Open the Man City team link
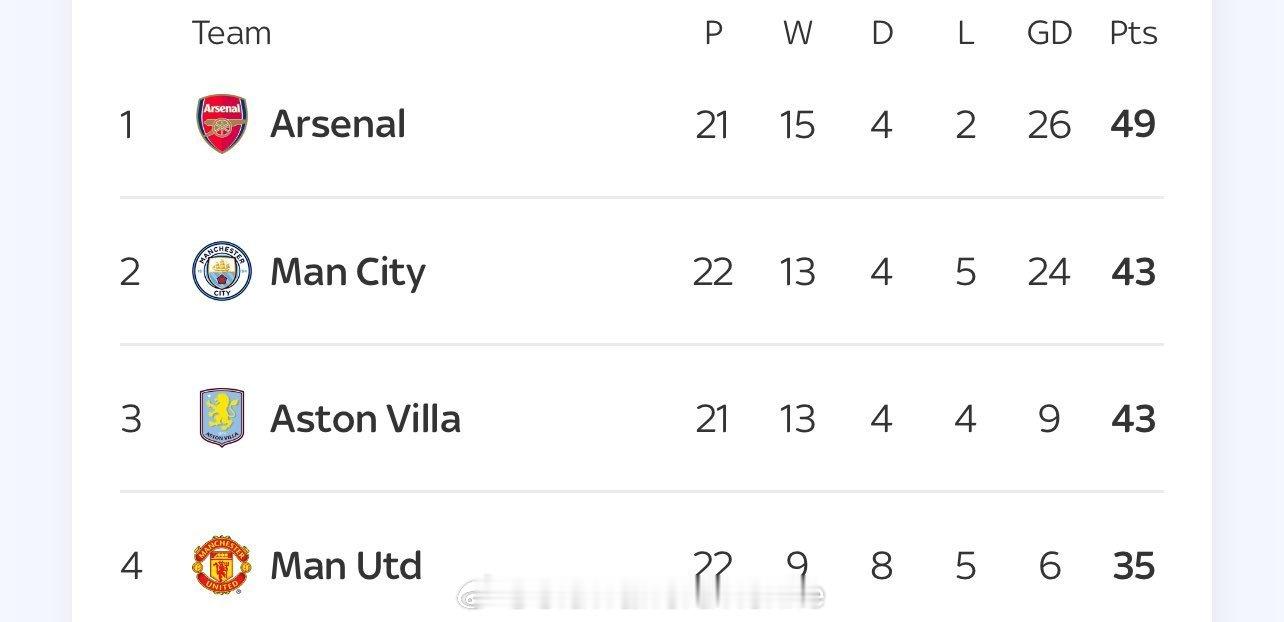The height and width of the screenshot is (622, 1284). click(348, 271)
